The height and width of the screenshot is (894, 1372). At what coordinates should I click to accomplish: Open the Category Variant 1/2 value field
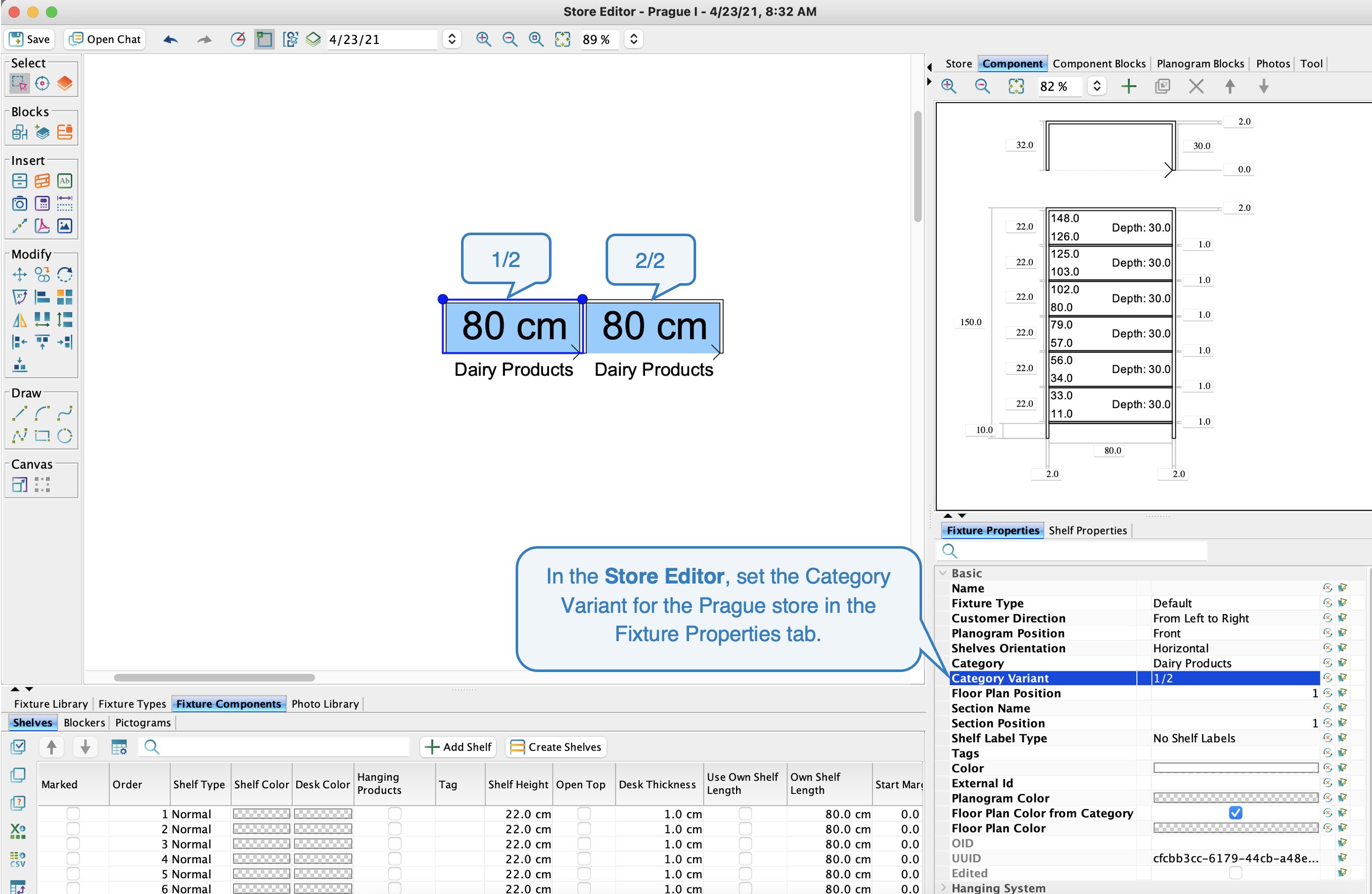(x=1235, y=678)
